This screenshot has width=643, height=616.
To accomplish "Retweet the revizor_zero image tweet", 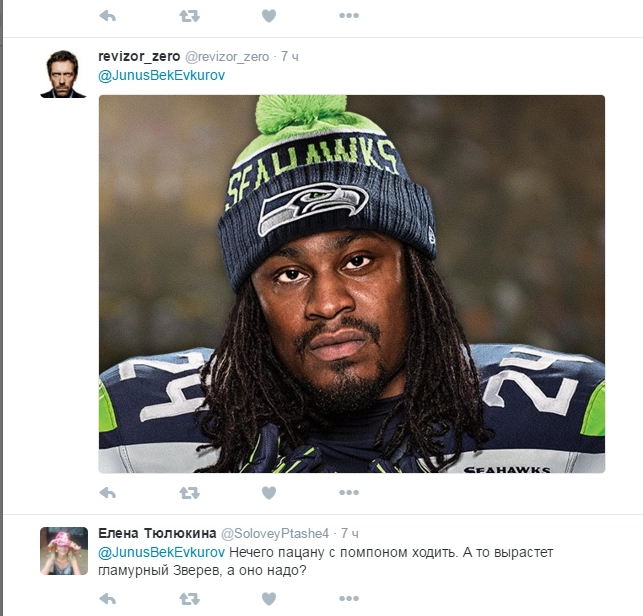I will pyautogui.click(x=189, y=493).
